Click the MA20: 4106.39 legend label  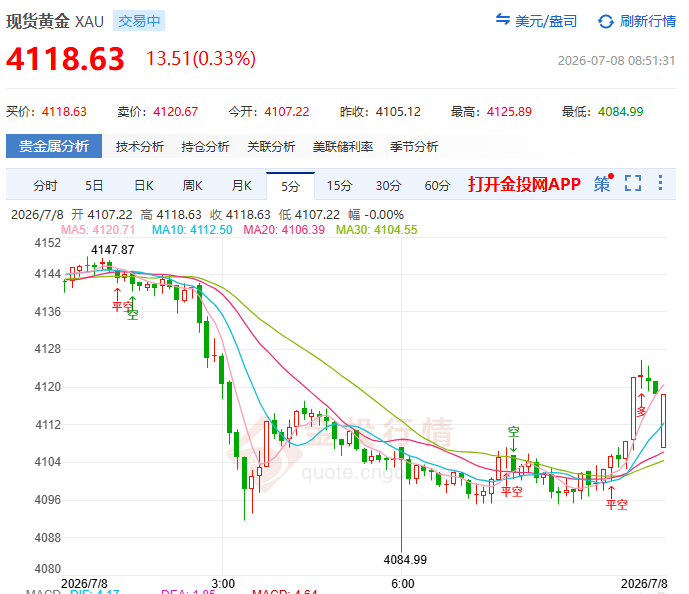pyautogui.click(x=284, y=230)
